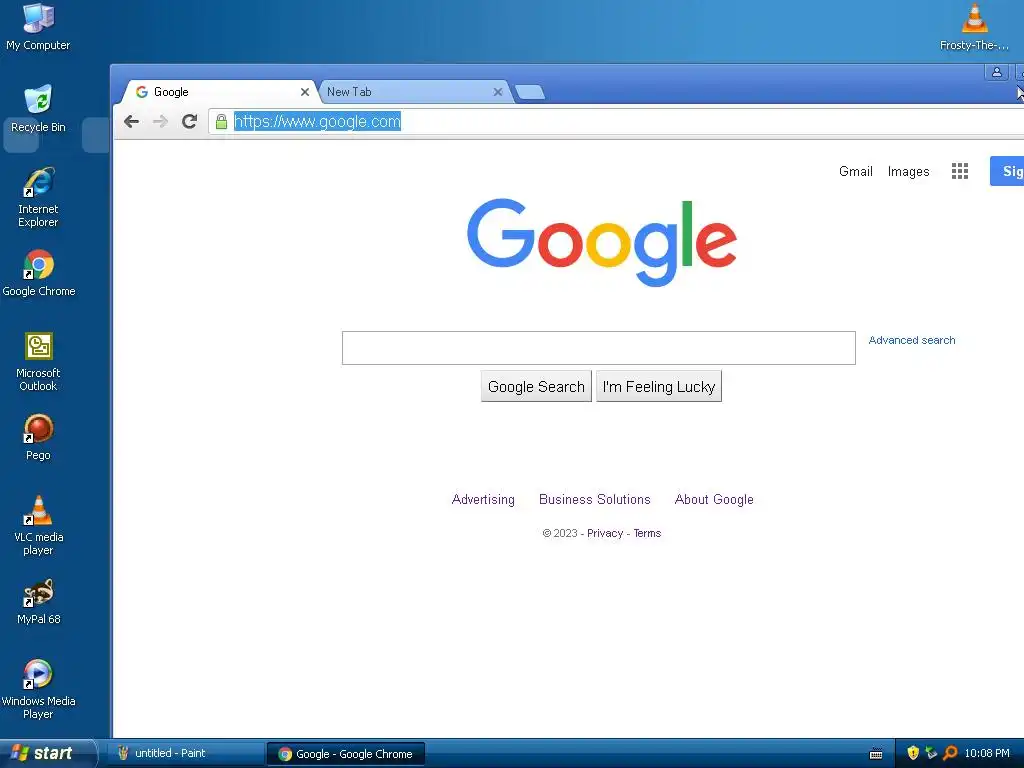The height and width of the screenshot is (768, 1024).
Task: Open the Gmail link
Action: (856, 171)
